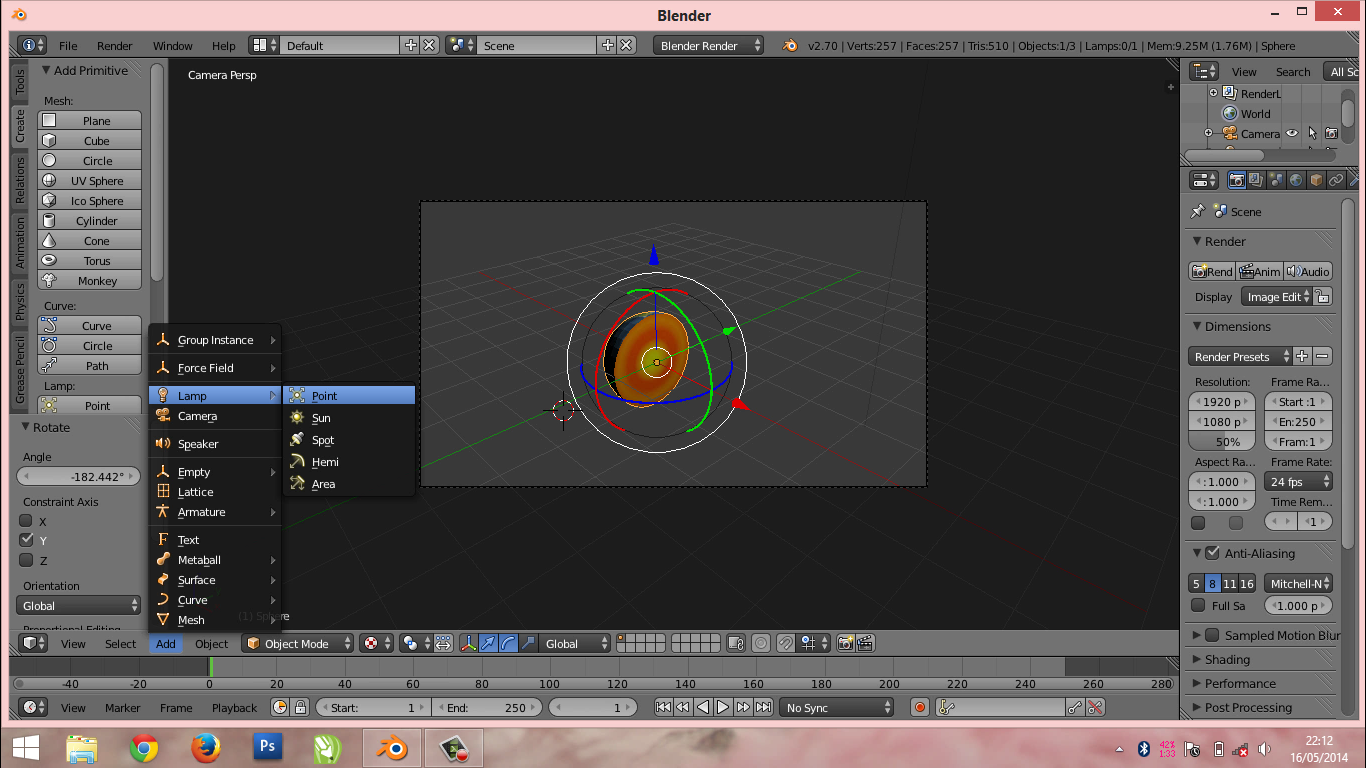Viewport: 1366px width, 768px height.
Task: Open the Object Mode dropdown
Action: coord(300,644)
